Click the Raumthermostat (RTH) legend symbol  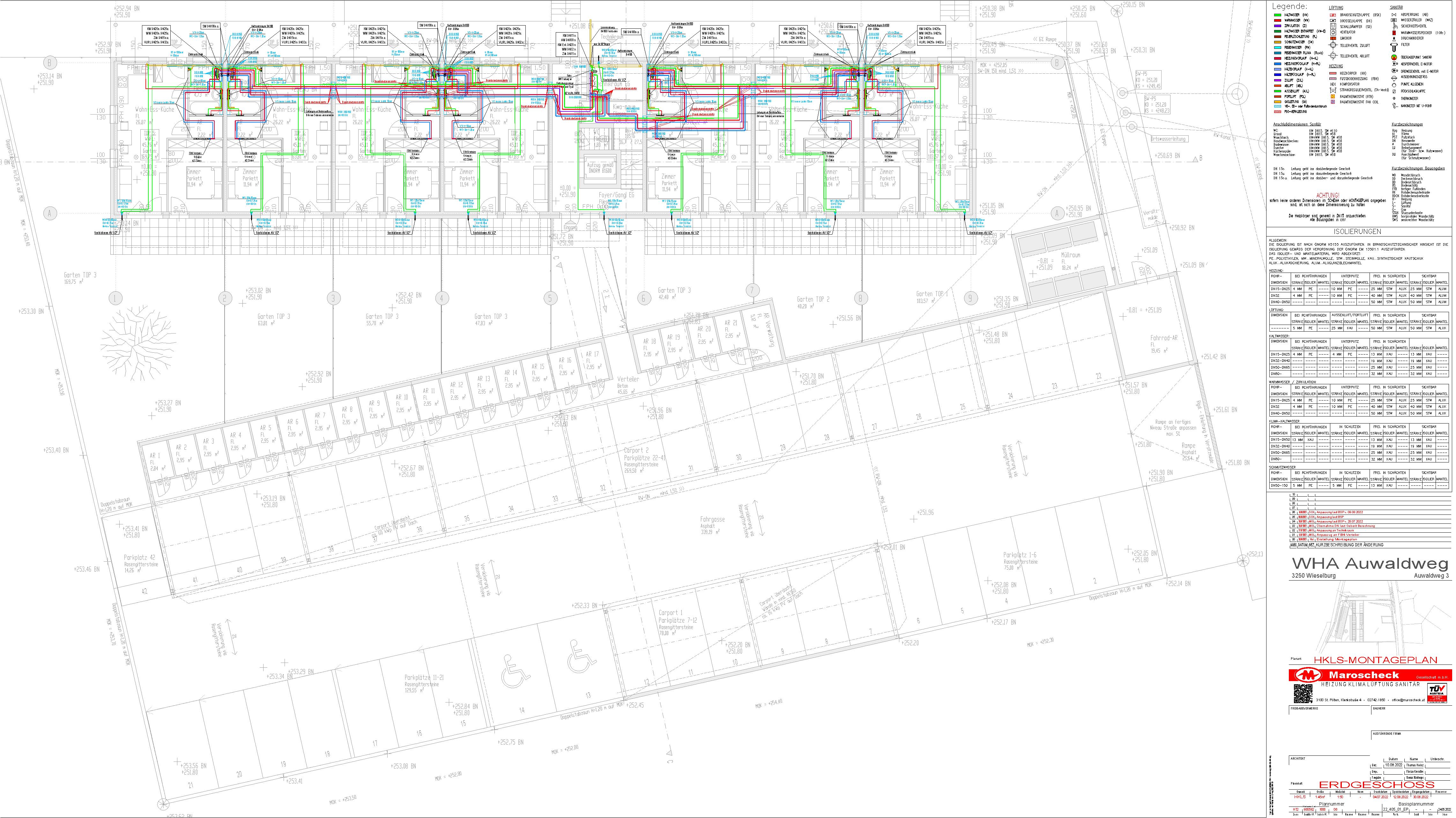point(1333,97)
